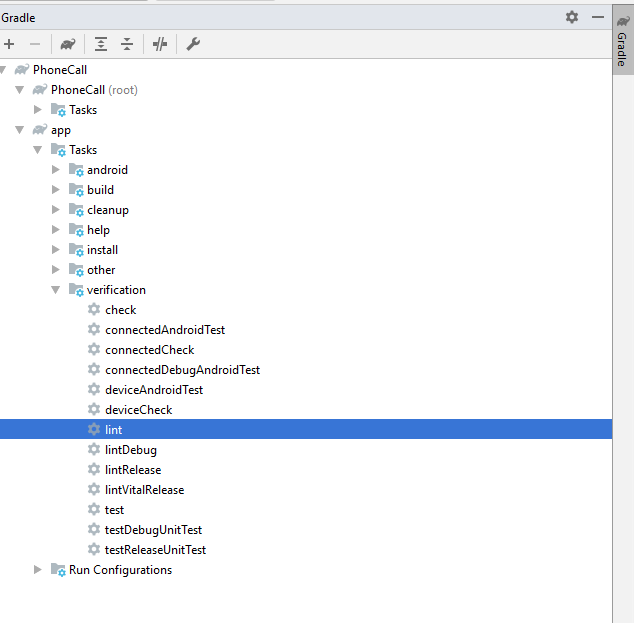Click the Execute Gradle Task elephant icon
The image size is (634, 623).
pos(67,44)
